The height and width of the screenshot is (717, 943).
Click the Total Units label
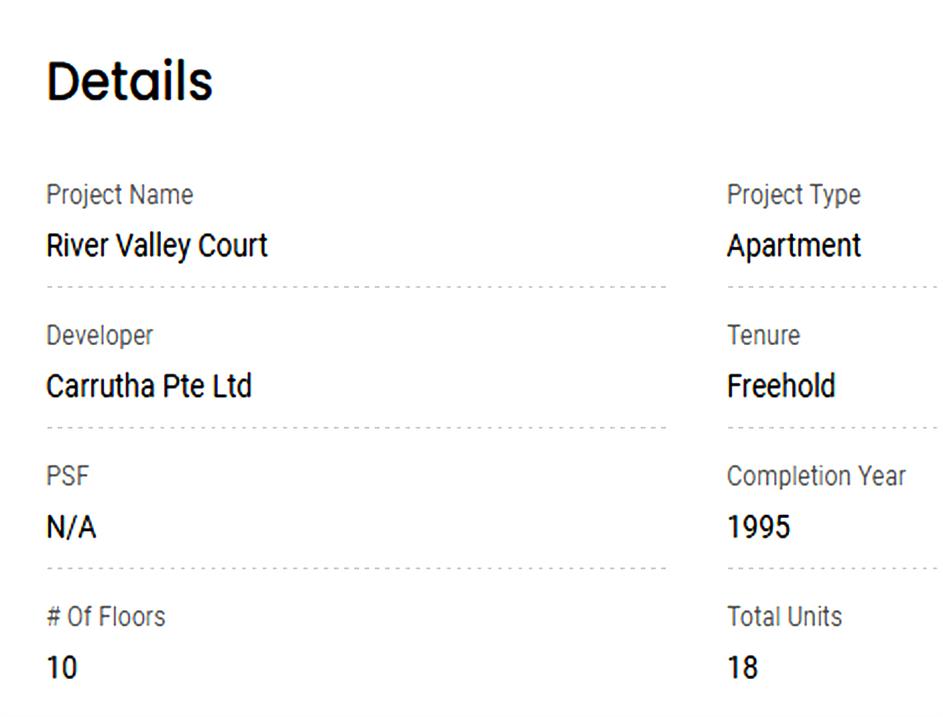pyautogui.click(x=784, y=617)
